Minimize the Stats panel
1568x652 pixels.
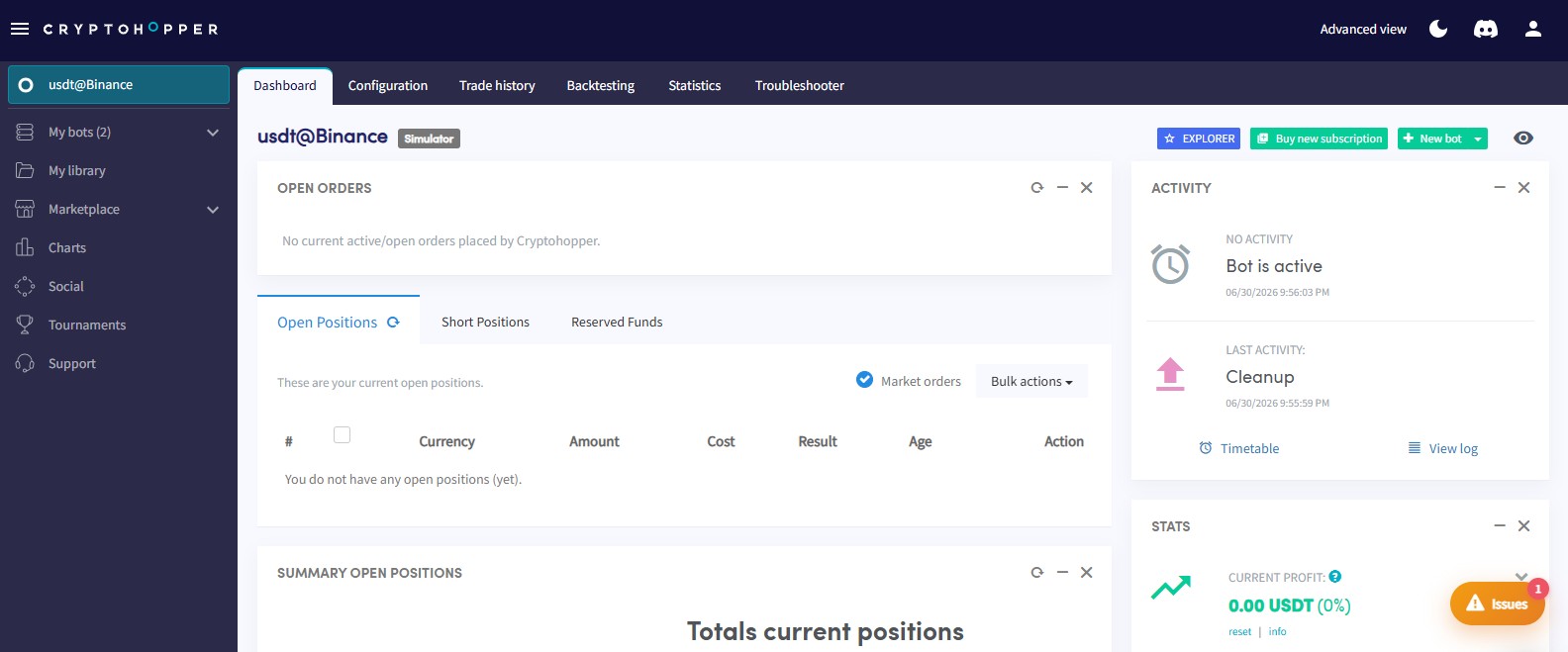(1500, 525)
